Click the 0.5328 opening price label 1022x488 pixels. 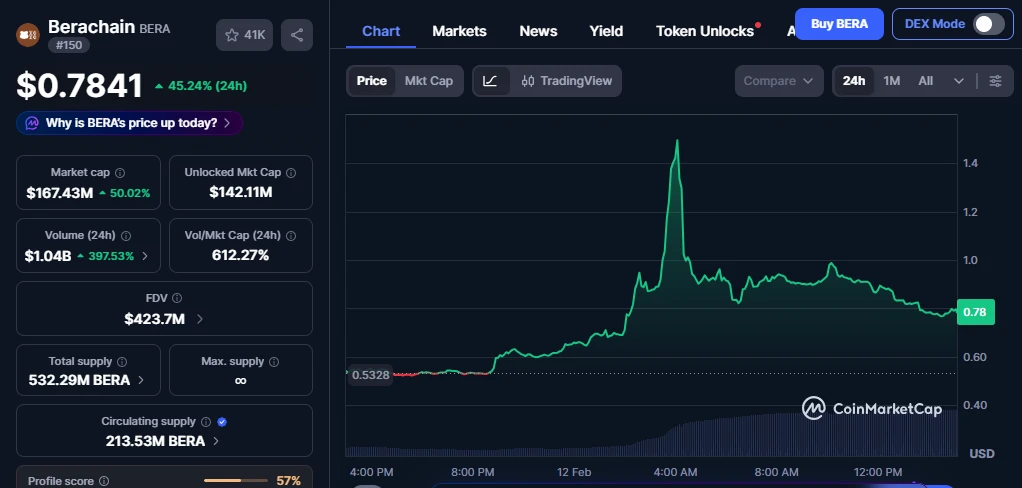tap(370, 375)
